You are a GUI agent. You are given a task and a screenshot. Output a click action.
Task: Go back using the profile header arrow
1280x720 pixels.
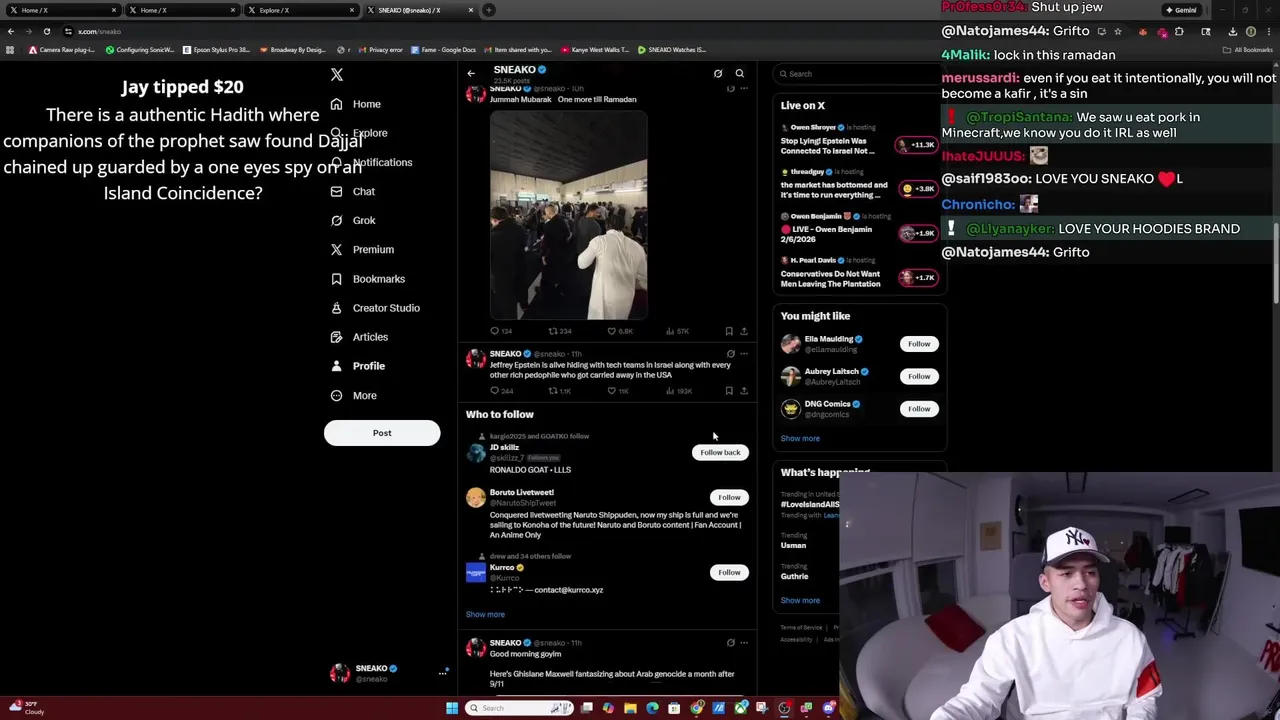[x=471, y=73]
